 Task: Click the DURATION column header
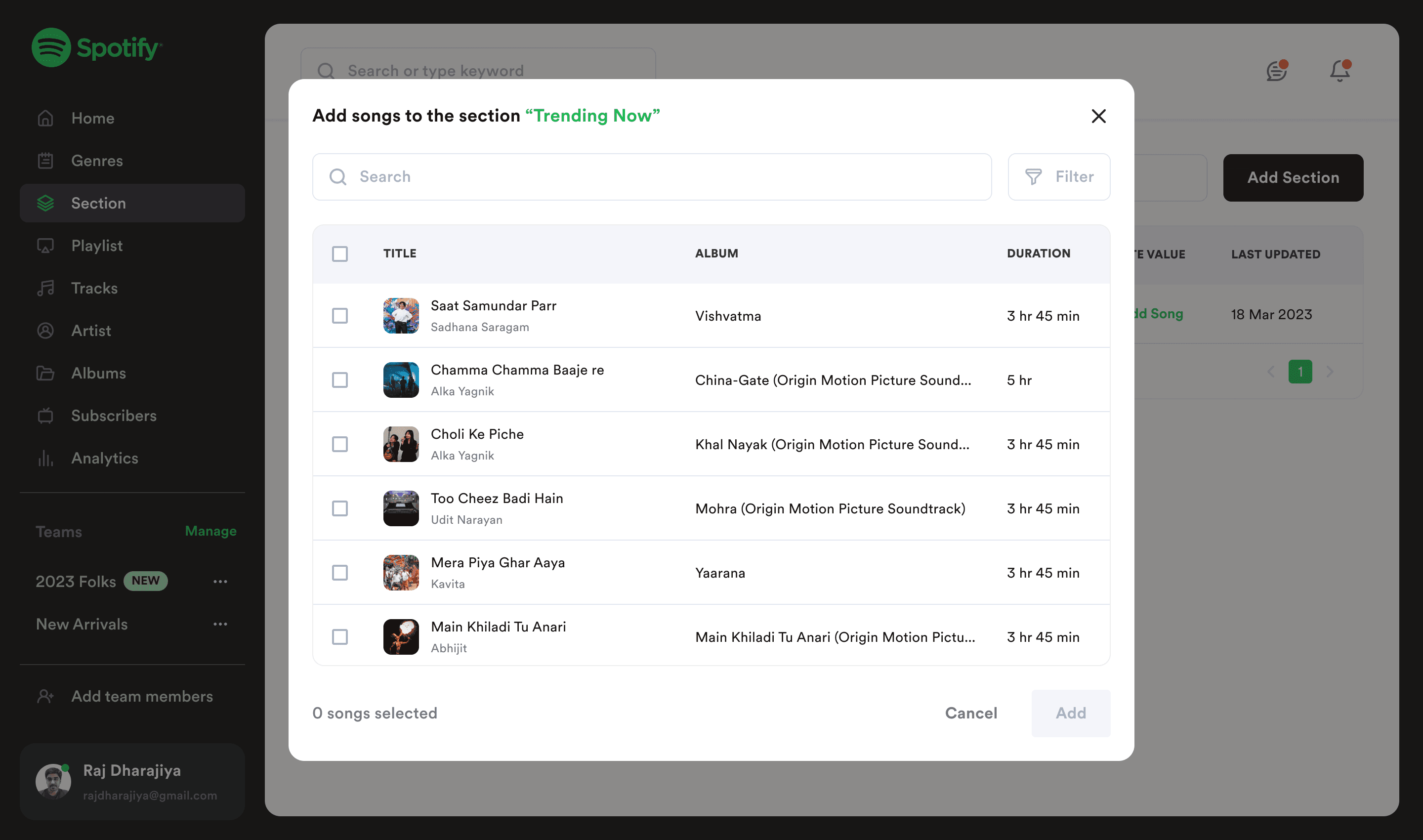tap(1038, 253)
